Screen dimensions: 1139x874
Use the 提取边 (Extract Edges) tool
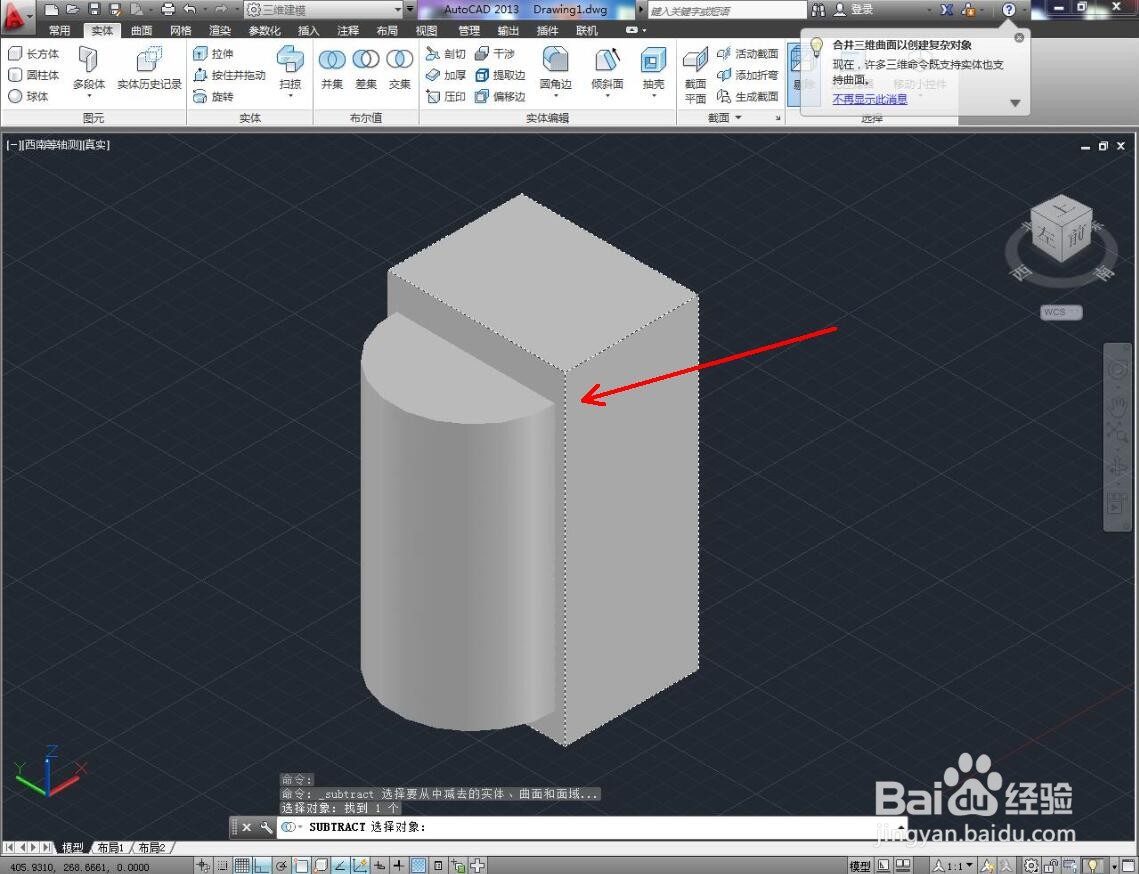500,75
